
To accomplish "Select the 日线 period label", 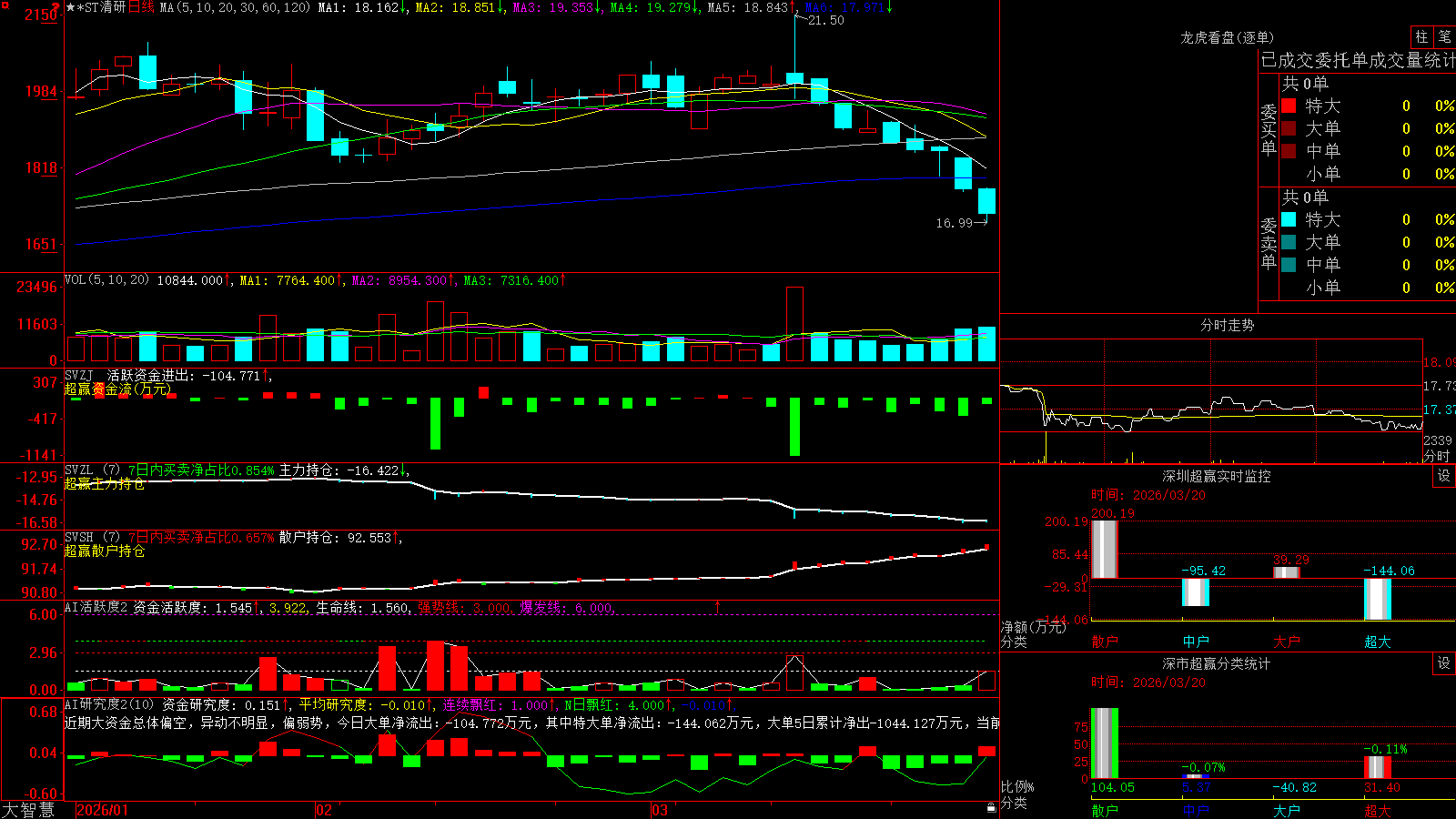I will tap(141, 7).
